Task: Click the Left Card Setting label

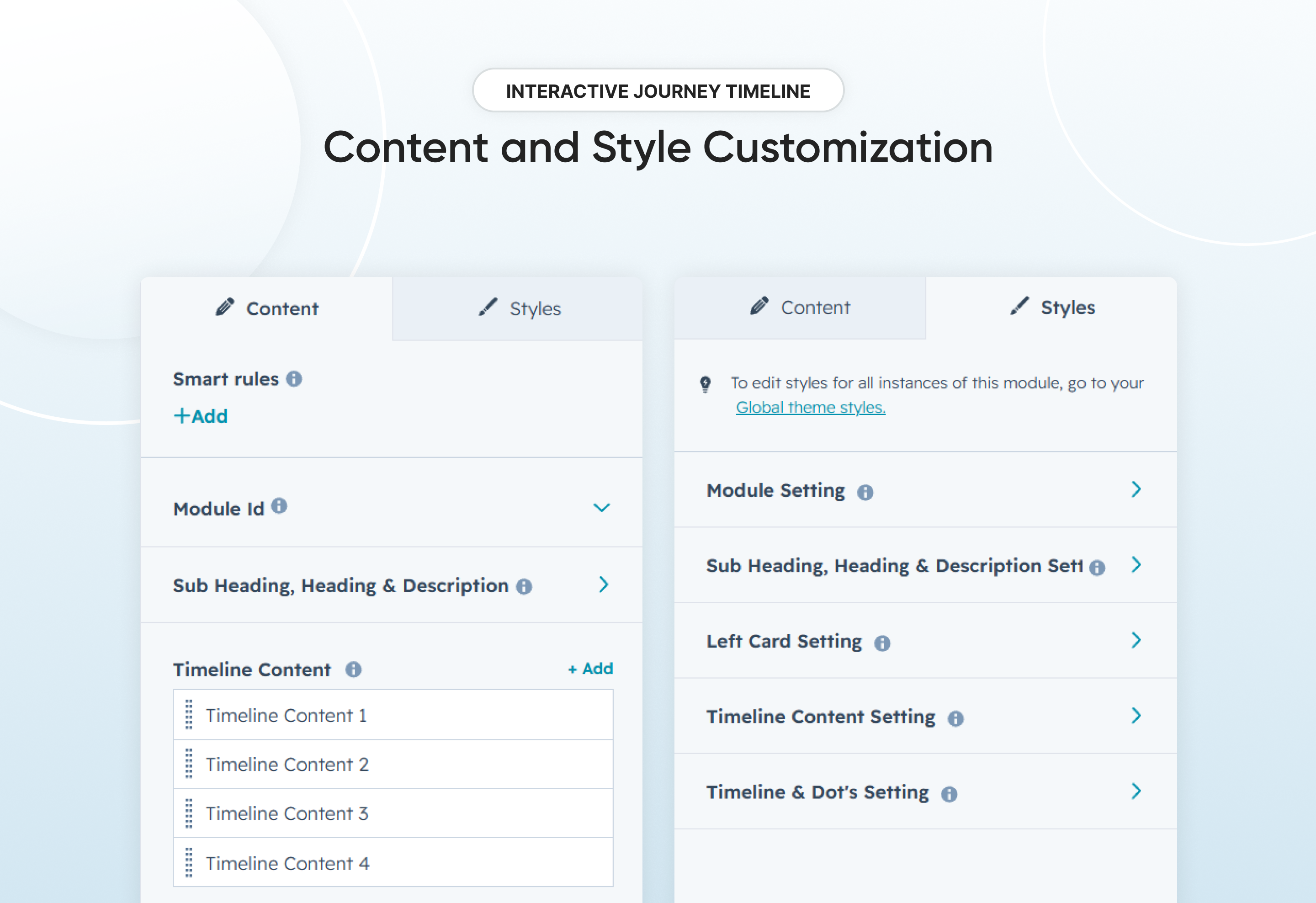Action: point(784,642)
